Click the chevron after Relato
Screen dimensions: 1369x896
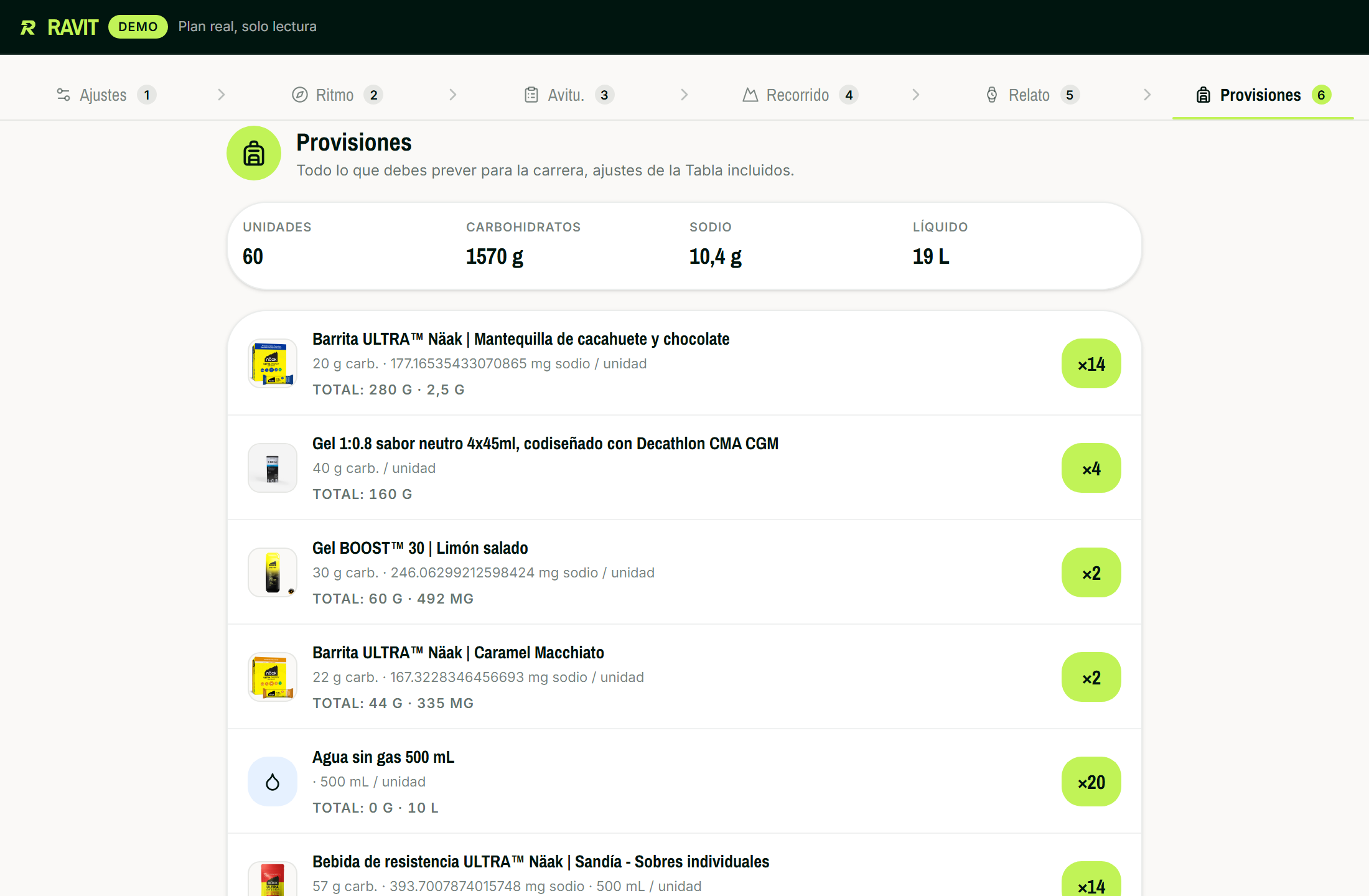(1147, 95)
